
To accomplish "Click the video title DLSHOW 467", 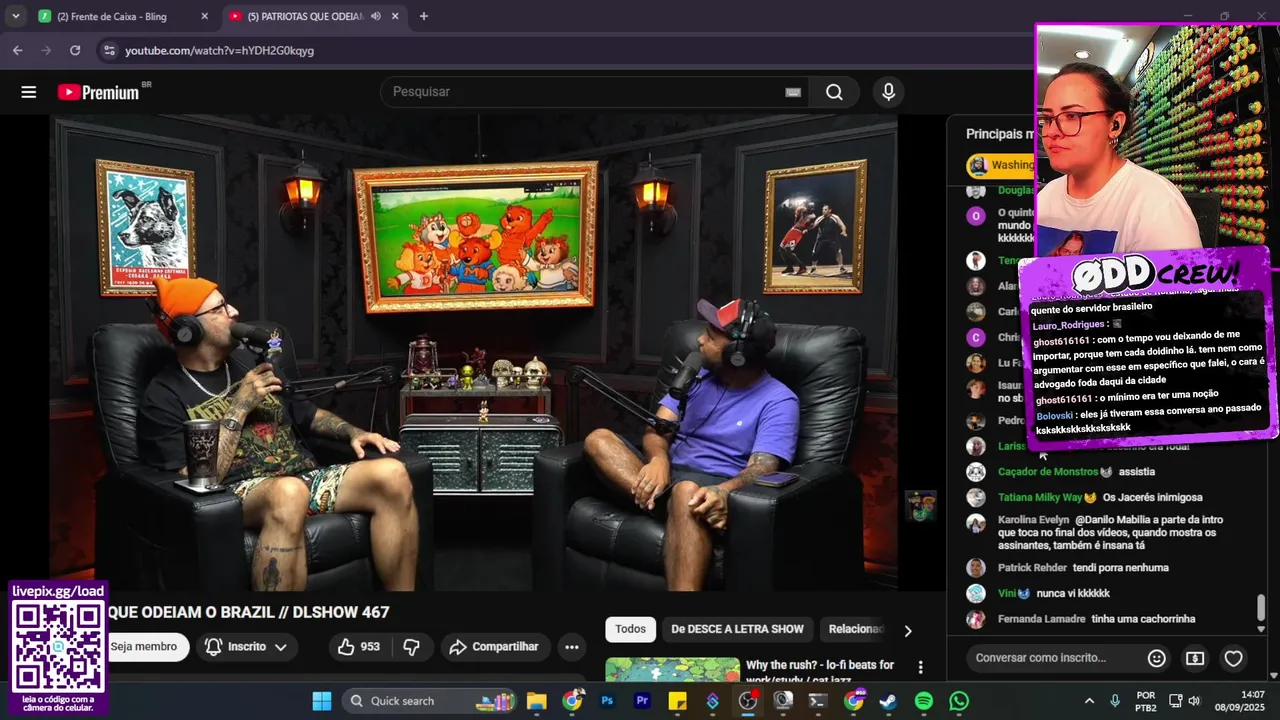I will (x=248, y=612).
